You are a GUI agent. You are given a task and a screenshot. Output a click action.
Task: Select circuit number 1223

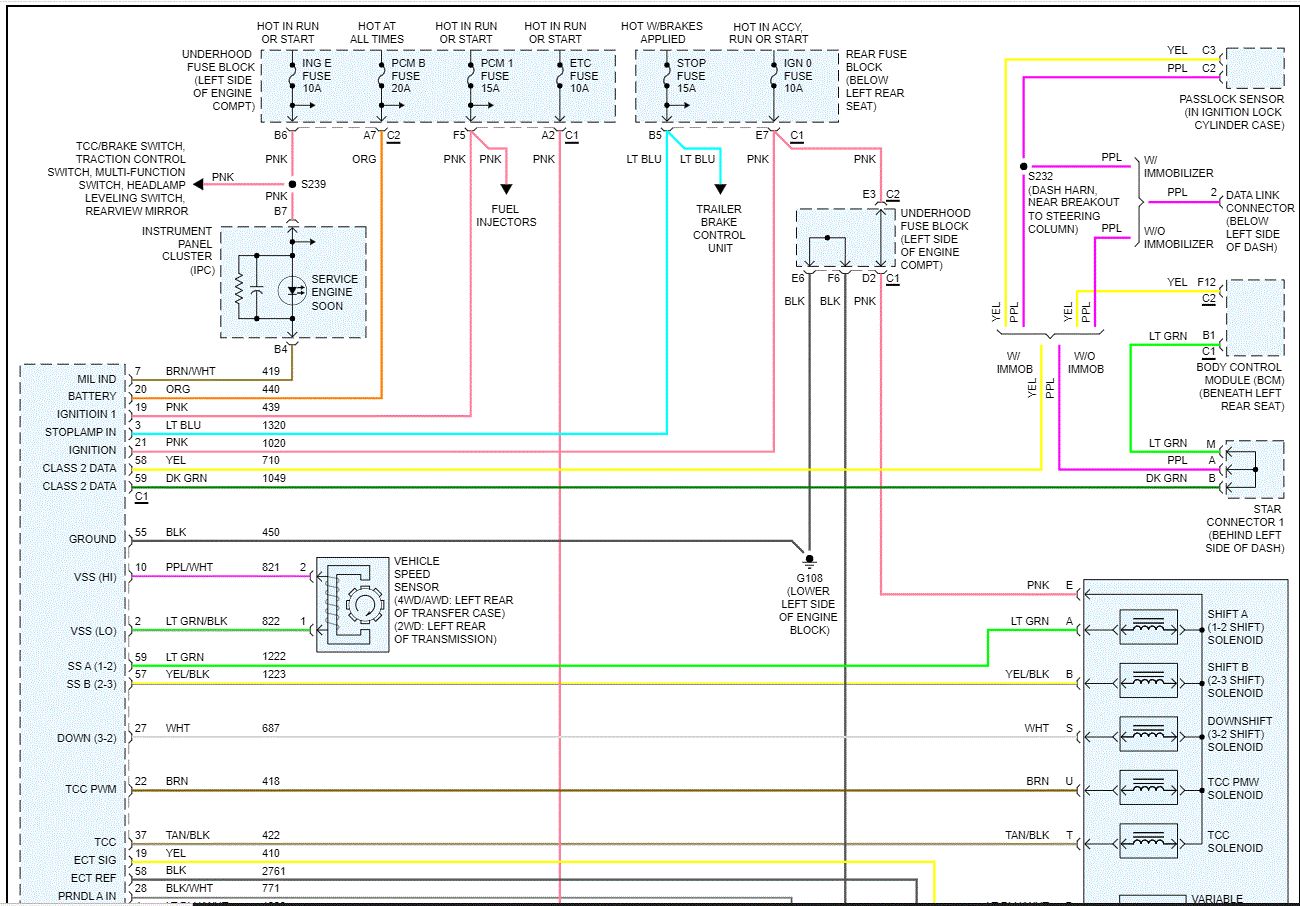coord(274,675)
